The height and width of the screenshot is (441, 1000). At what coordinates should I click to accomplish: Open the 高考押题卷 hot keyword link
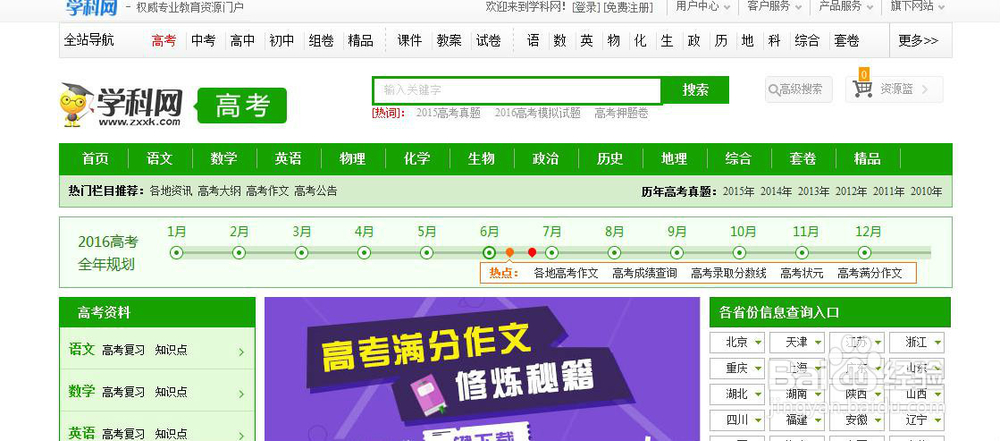coord(621,113)
